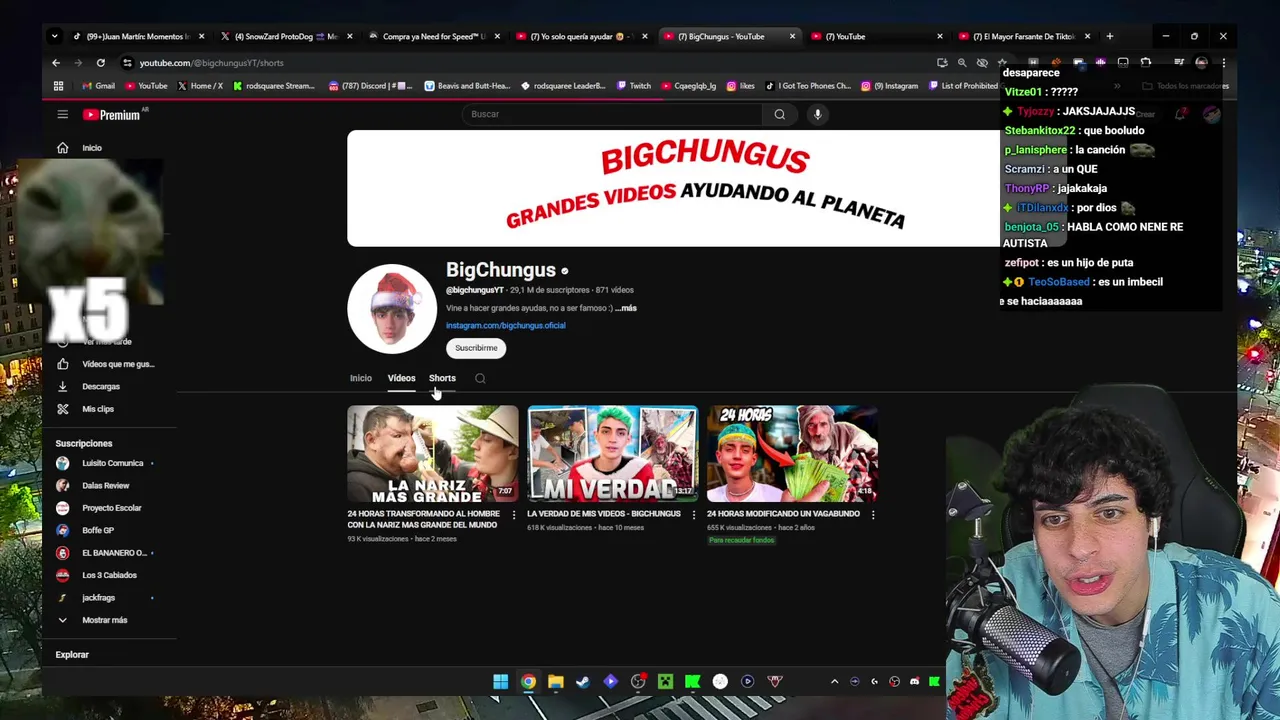Image resolution: width=1280 pixels, height=720 pixels.
Task: Open the Beavis and Butt-Head bookmark
Action: 467,86
